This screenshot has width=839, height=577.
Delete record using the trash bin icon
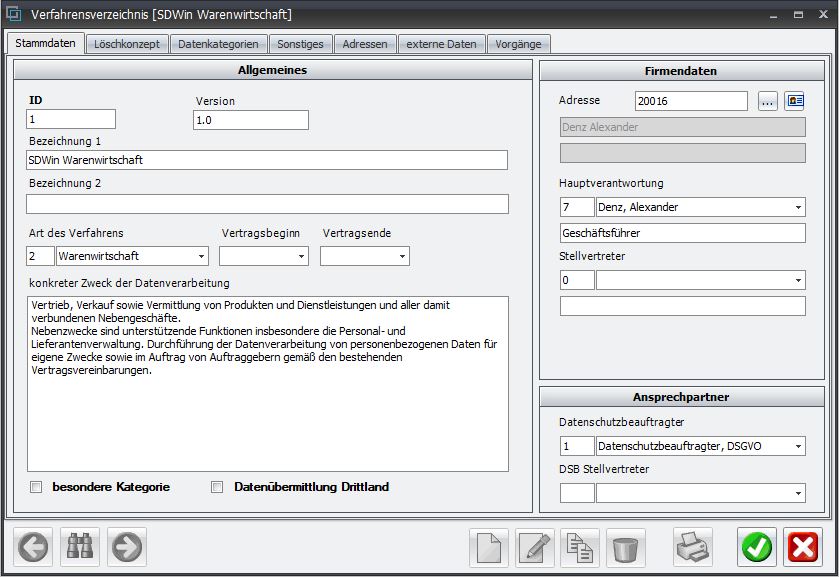pyautogui.click(x=626, y=548)
